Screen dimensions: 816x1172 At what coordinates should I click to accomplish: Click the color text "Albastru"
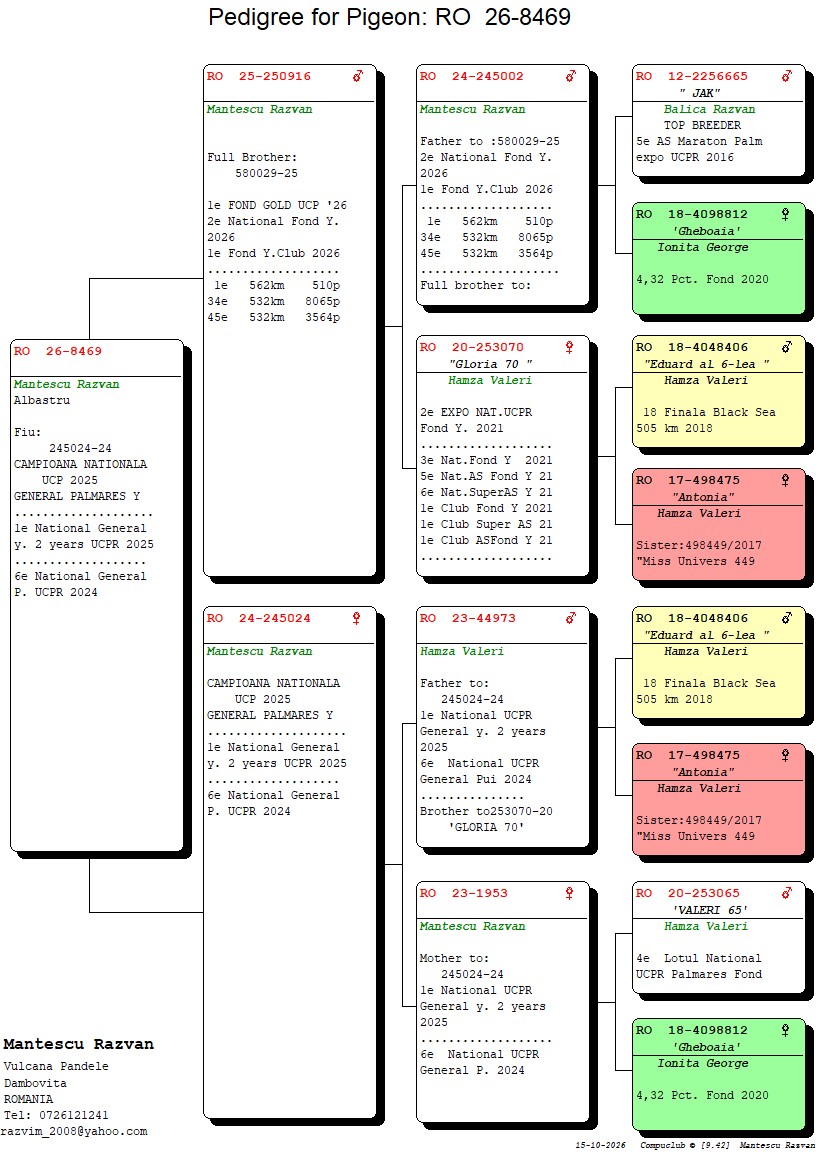pyautogui.click(x=42, y=401)
